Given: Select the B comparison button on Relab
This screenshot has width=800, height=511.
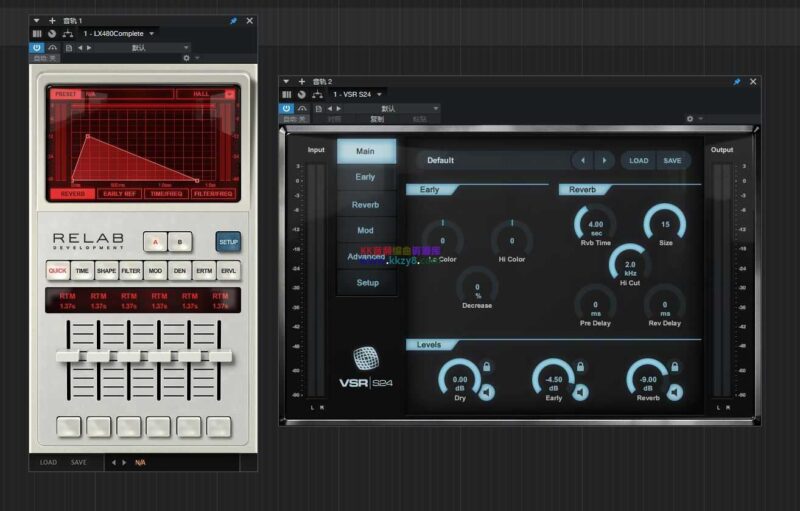Looking at the screenshot, I should 180,242.
